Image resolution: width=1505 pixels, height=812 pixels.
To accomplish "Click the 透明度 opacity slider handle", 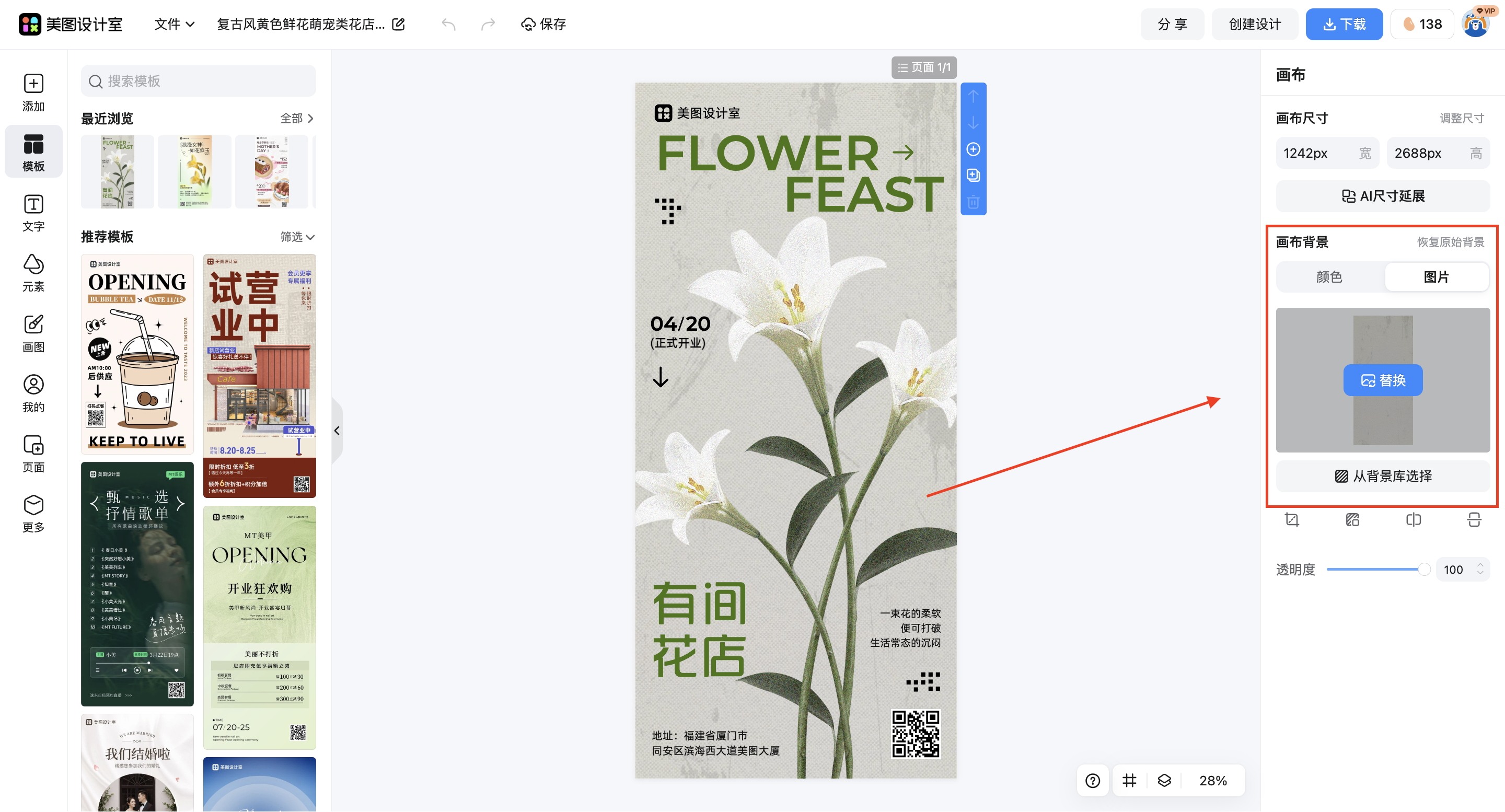I will 1424,570.
